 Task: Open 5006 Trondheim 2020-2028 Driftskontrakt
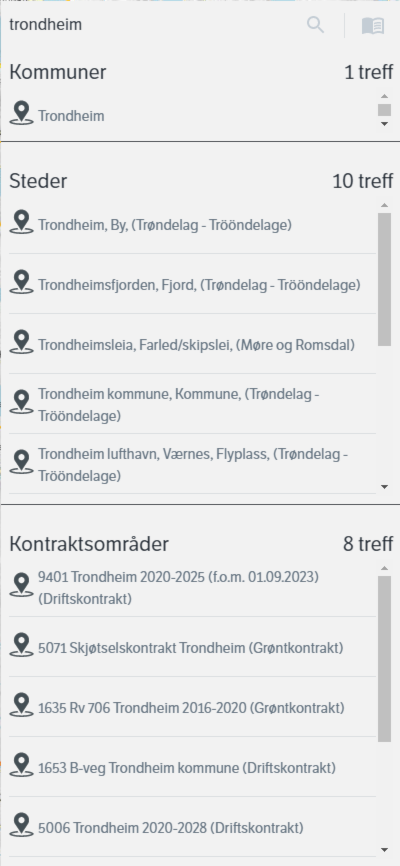click(x=192, y=828)
